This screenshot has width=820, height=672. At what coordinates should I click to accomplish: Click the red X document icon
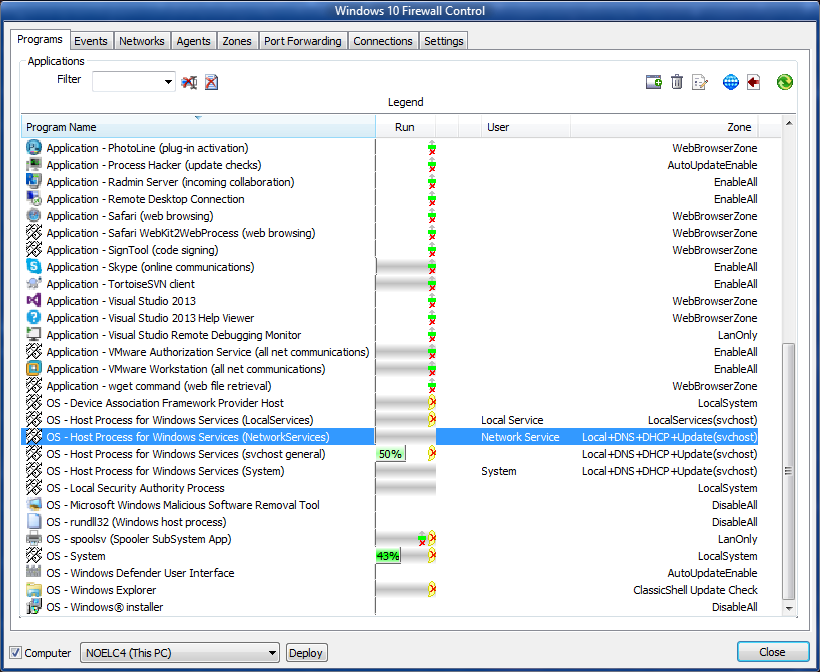[x=211, y=82]
